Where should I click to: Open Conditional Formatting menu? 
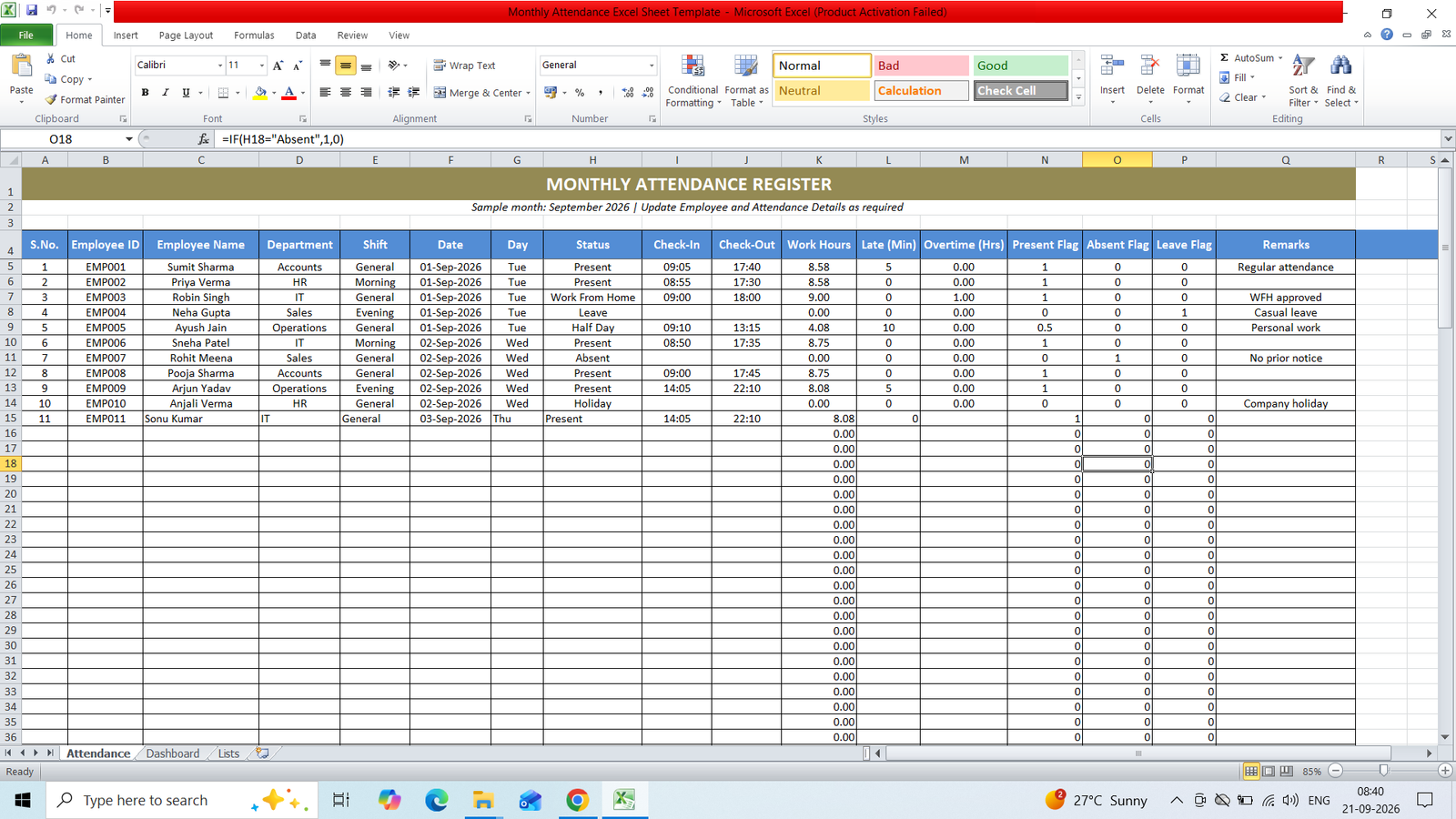(693, 80)
